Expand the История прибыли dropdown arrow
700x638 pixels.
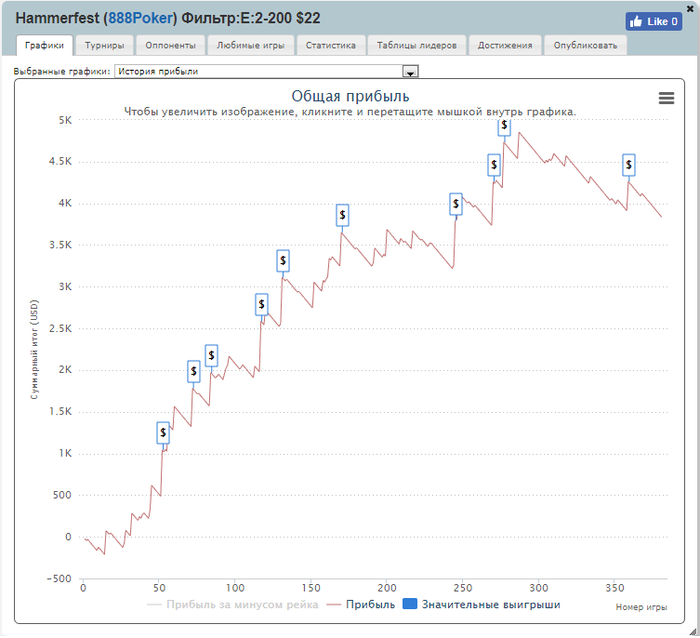click(410, 71)
